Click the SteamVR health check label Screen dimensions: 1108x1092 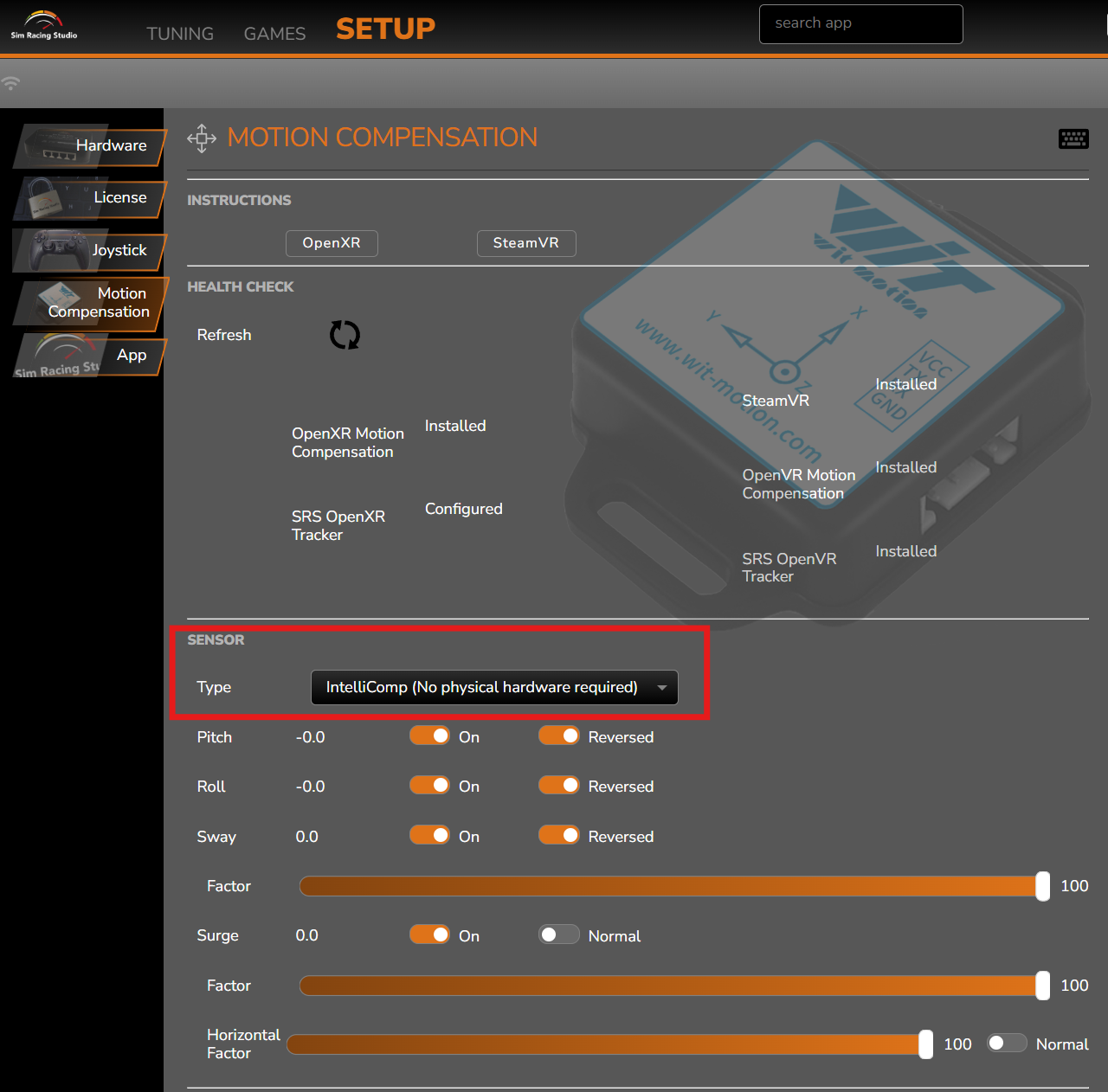[776, 401]
